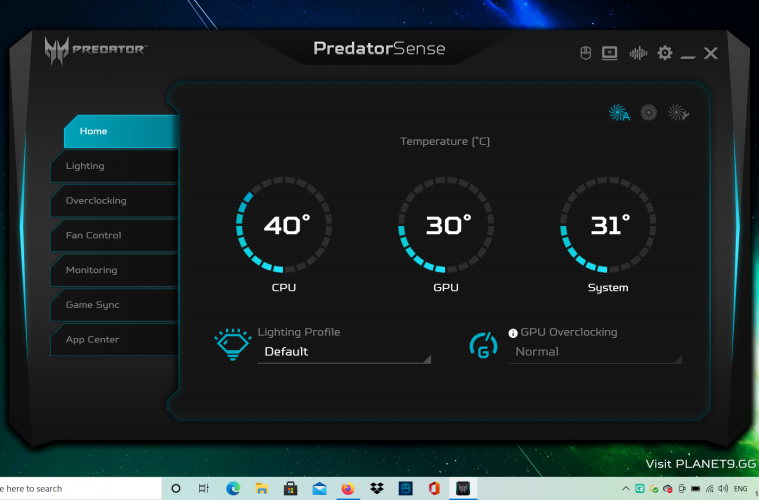Show hidden system tray icons

coord(626,488)
